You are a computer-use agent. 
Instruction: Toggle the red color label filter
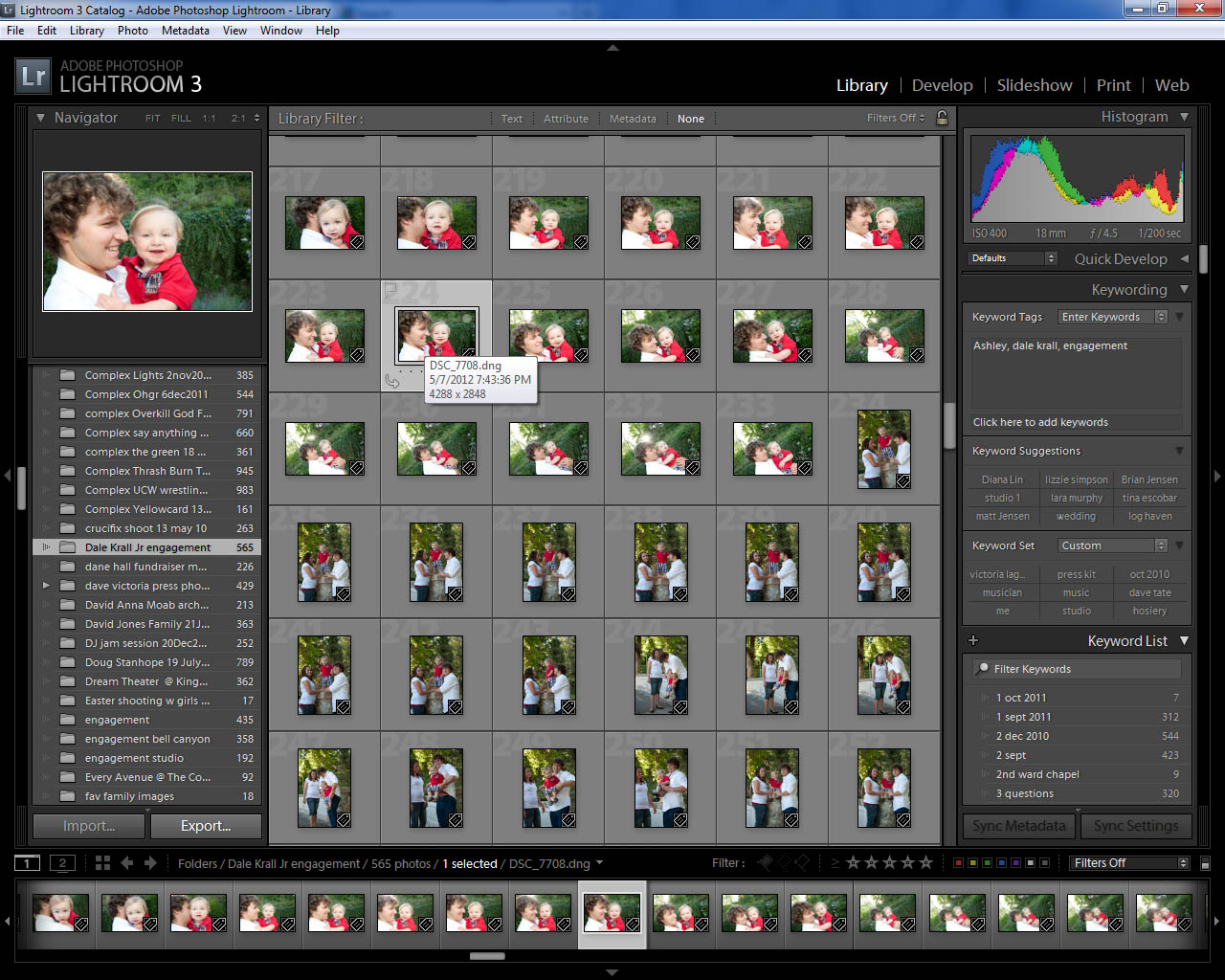[x=958, y=863]
